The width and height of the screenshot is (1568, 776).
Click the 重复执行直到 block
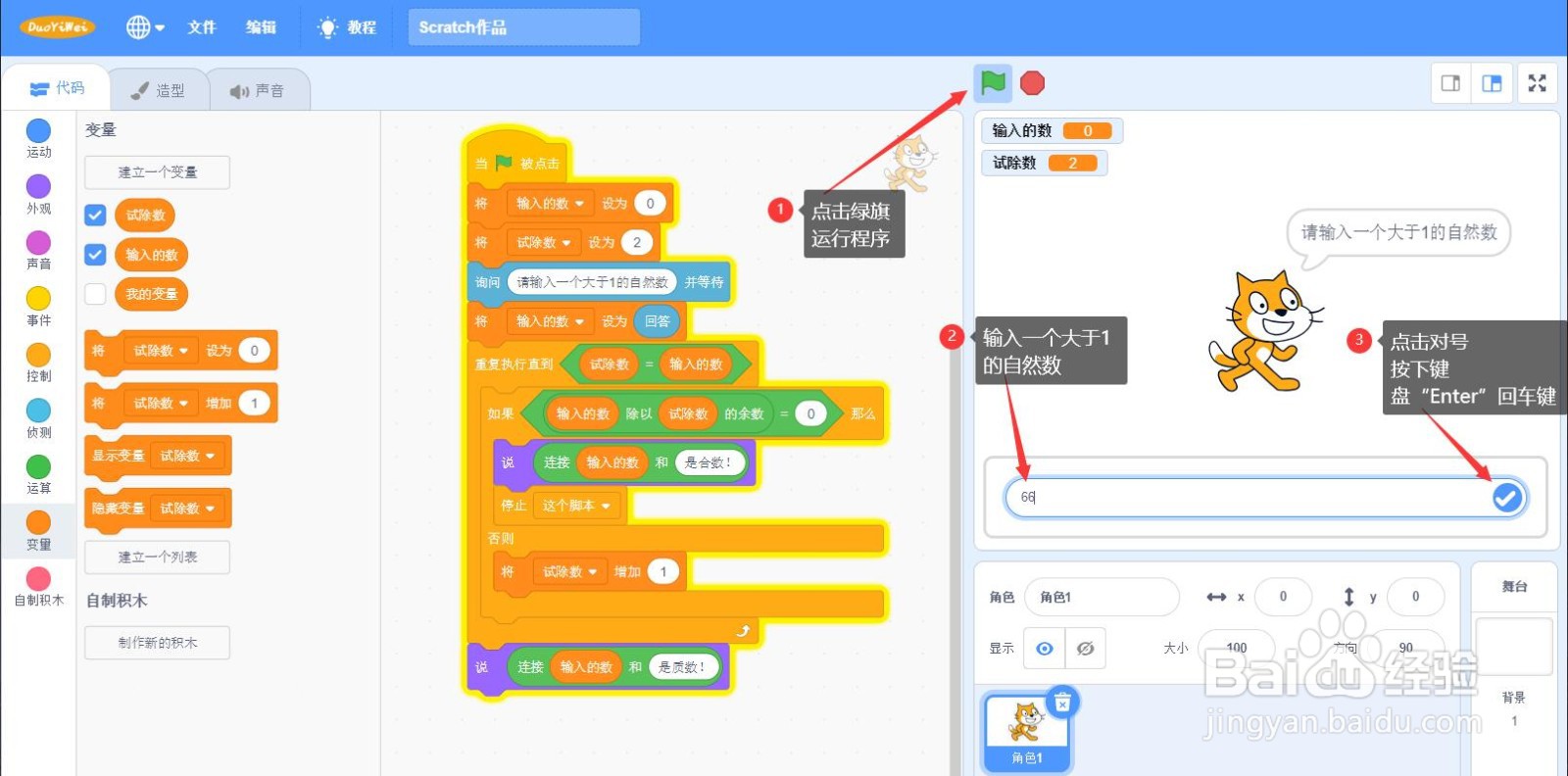pos(514,364)
